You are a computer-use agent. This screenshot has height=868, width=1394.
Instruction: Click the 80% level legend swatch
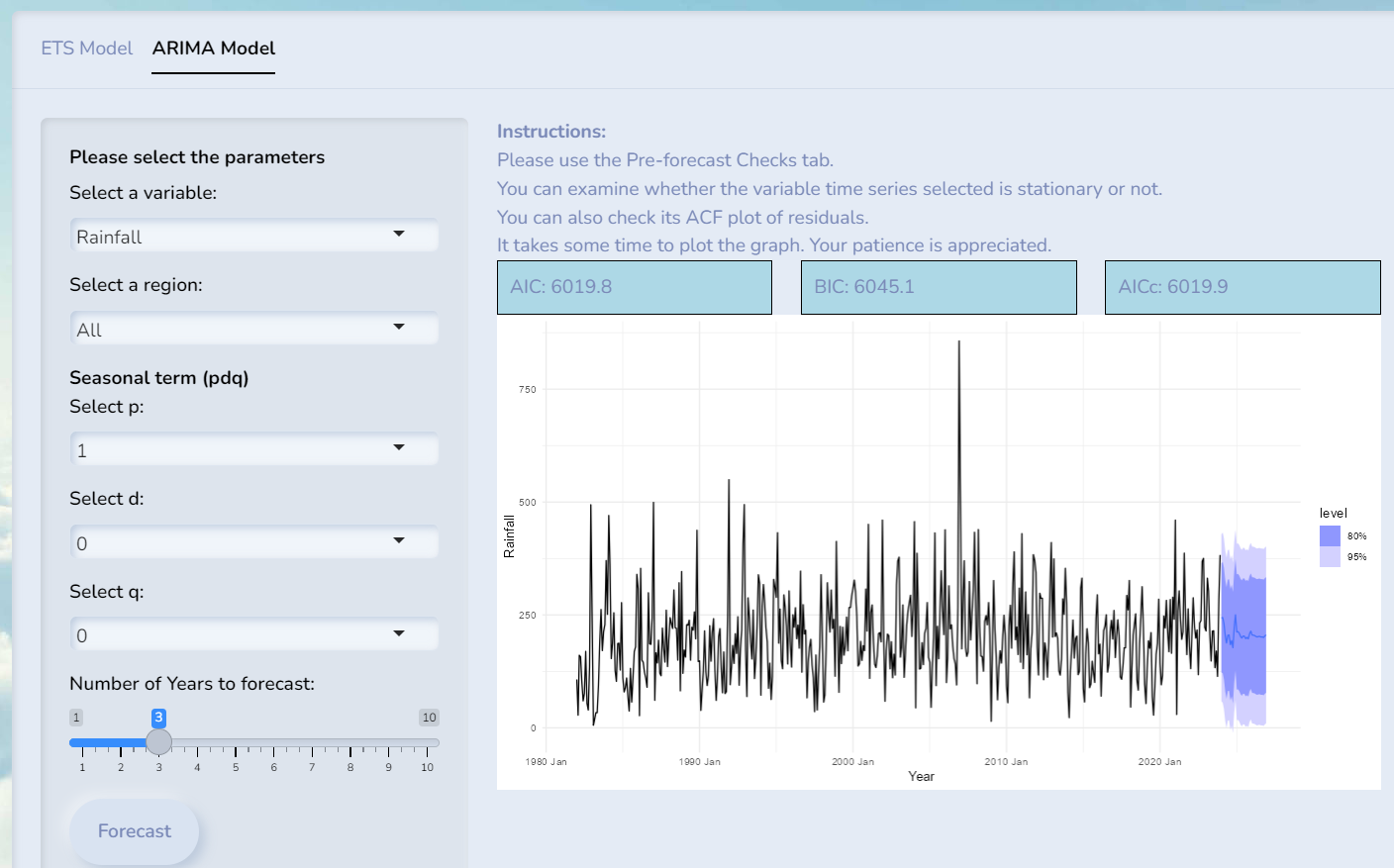(x=1330, y=535)
